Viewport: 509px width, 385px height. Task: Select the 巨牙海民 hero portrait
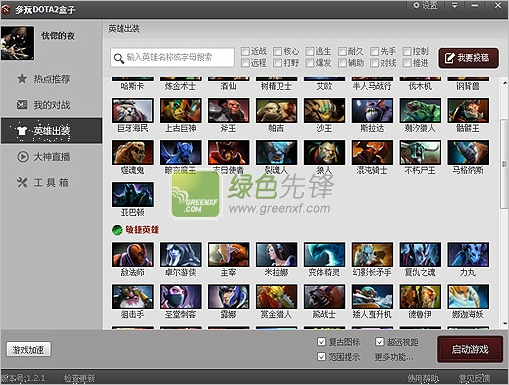pos(133,110)
